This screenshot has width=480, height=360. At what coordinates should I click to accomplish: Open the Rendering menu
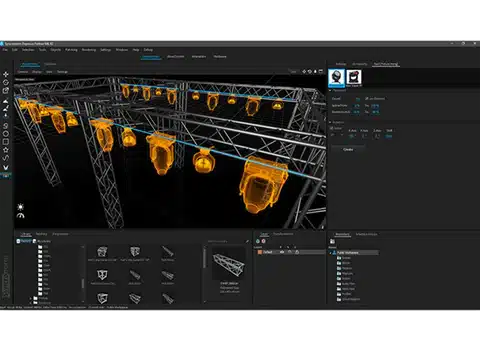click(89, 50)
